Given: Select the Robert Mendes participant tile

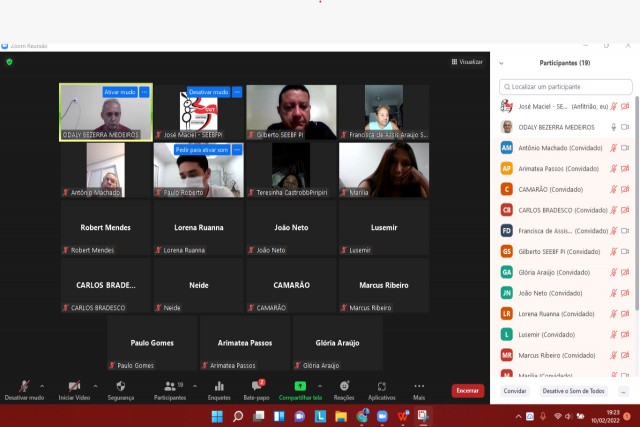Looking at the screenshot, I should point(106,228).
